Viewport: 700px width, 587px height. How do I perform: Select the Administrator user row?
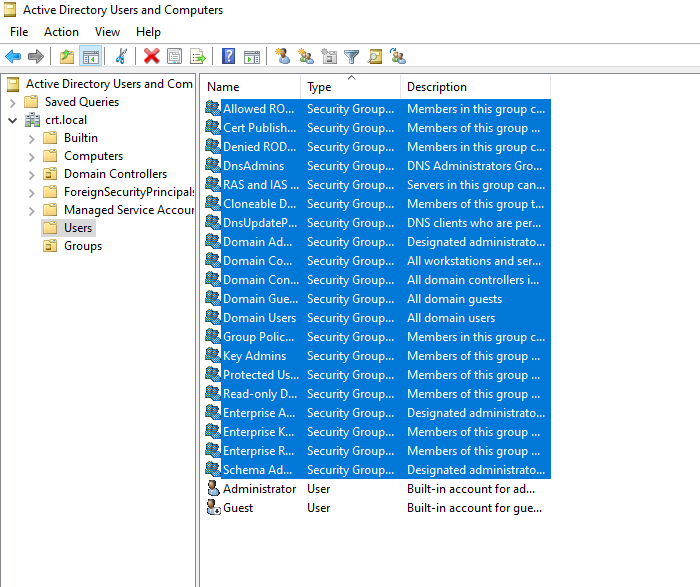click(378, 488)
